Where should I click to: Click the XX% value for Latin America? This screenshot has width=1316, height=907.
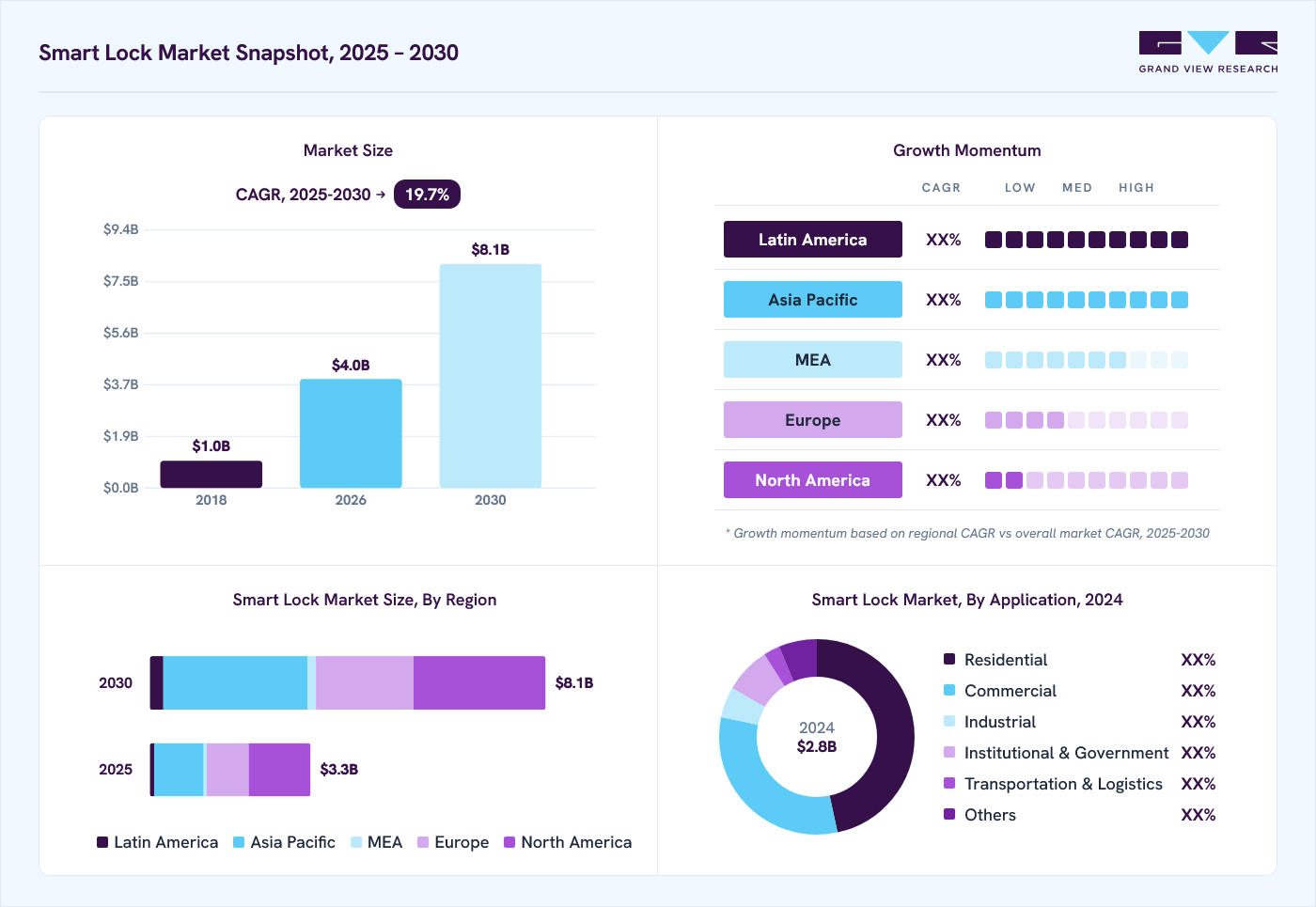coord(944,240)
